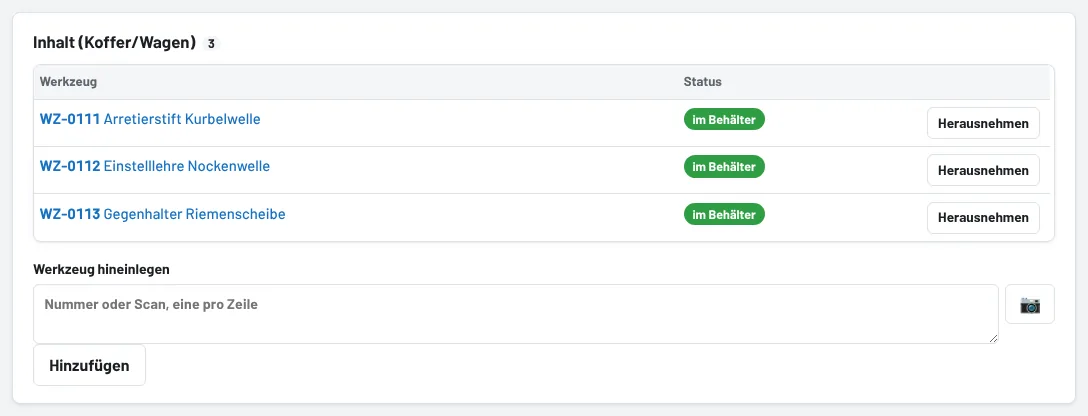The height and width of the screenshot is (416, 1088).
Task: Focus the Nummer oder Scan text area
Action: pos(516,314)
